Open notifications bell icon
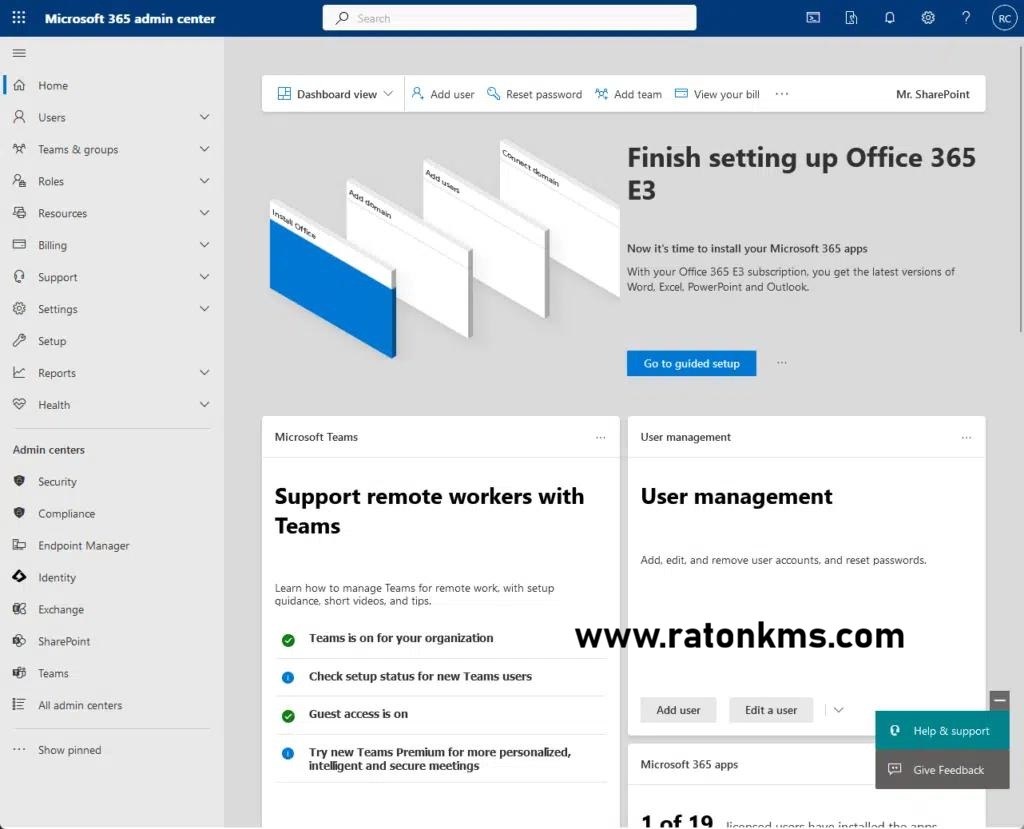This screenshot has height=829, width=1024. [x=889, y=18]
